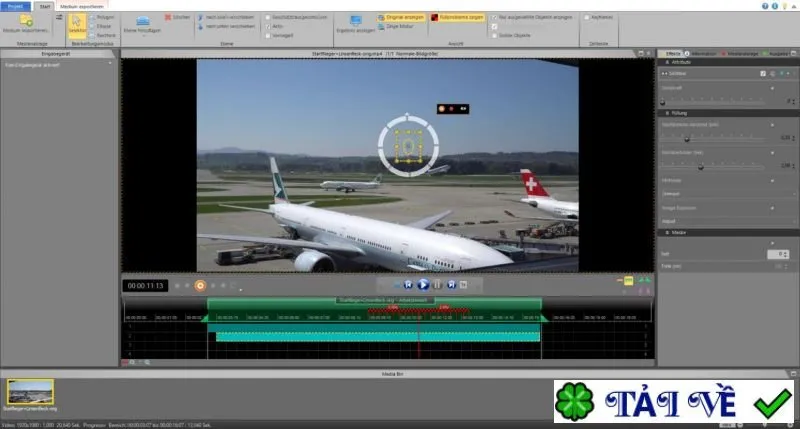Toggle Nur ausgewählte Objekte anzeigen checkbox
The image size is (800, 429).
(x=494, y=17)
